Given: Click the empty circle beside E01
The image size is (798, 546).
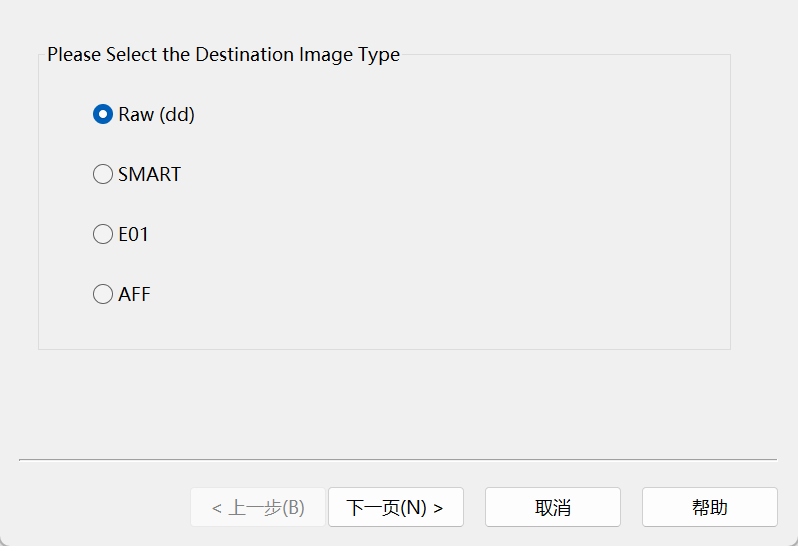Looking at the screenshot, I should point(103,234).
